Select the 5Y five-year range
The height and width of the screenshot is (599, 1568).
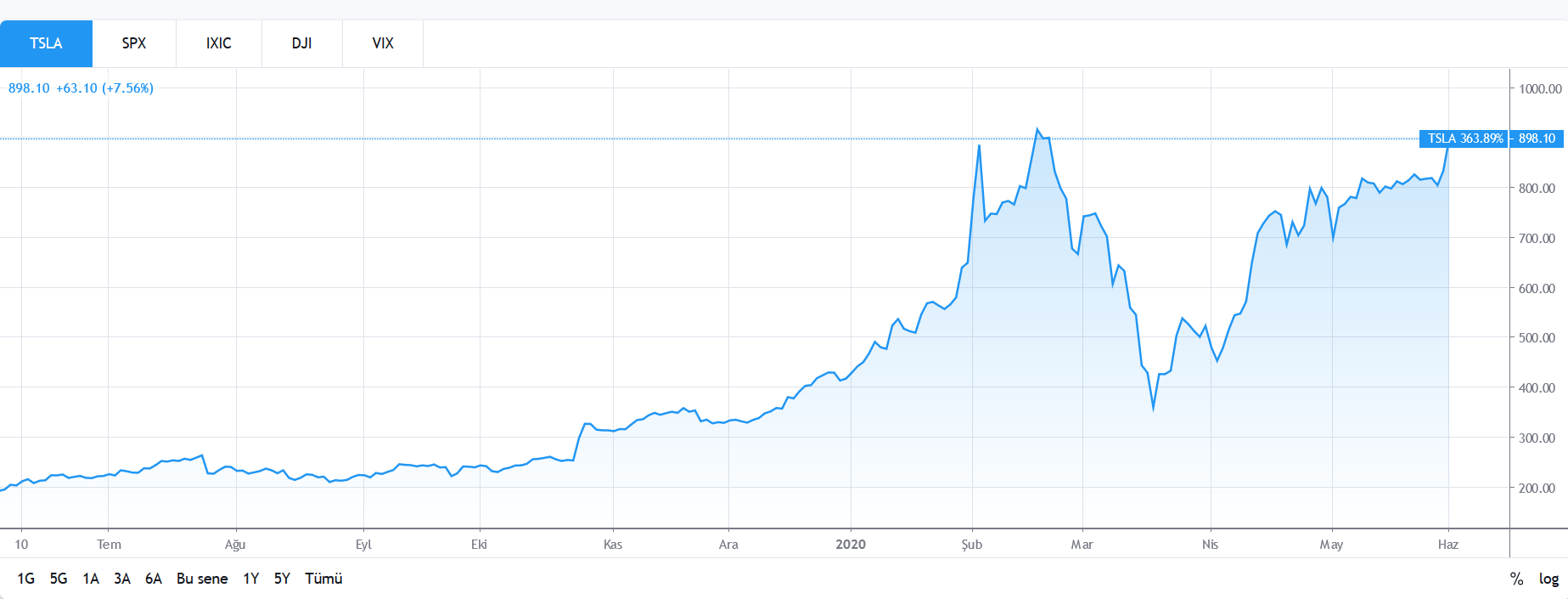(282, 579)
